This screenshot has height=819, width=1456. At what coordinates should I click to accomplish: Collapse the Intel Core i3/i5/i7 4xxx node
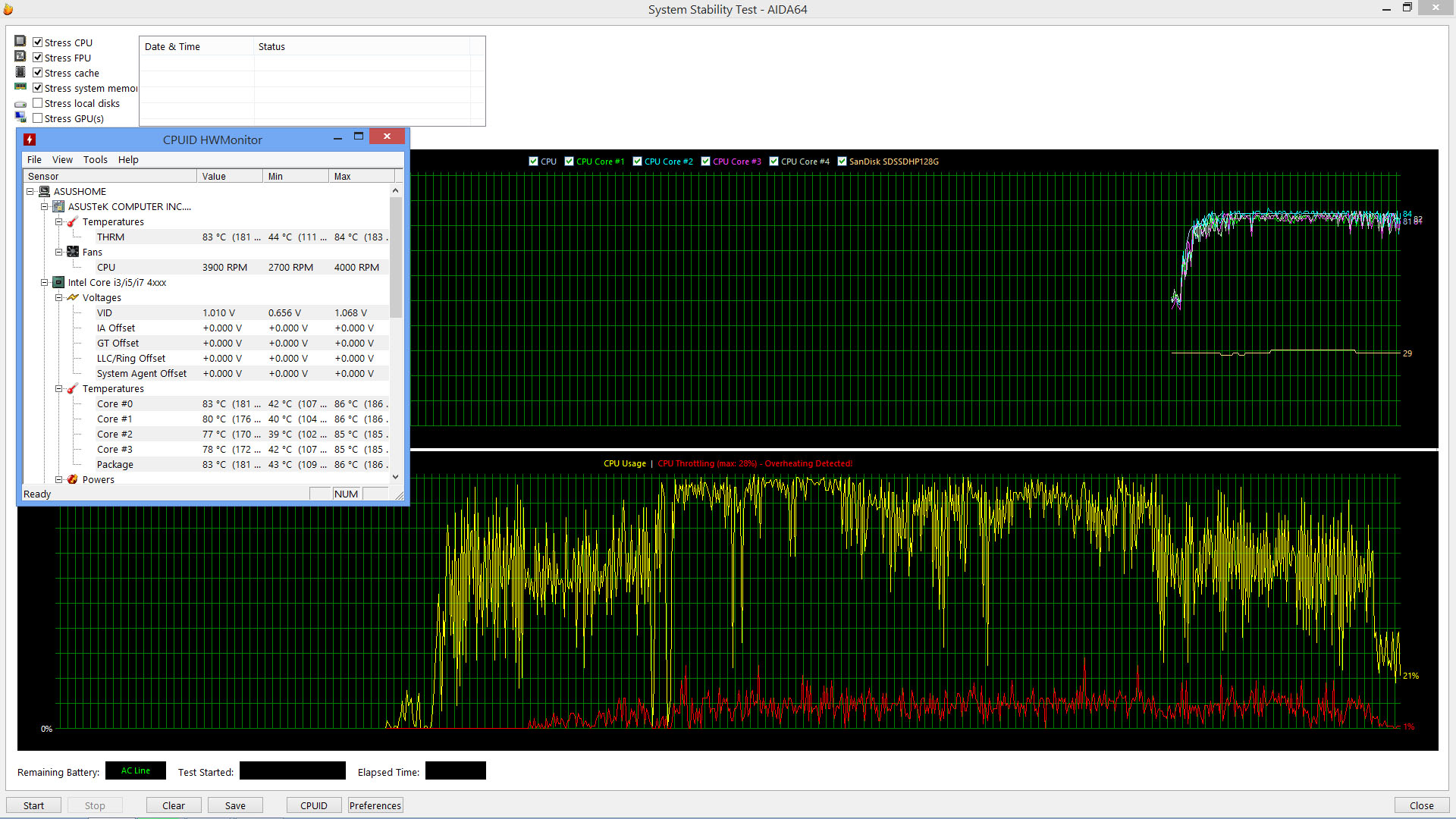(45, 283)
